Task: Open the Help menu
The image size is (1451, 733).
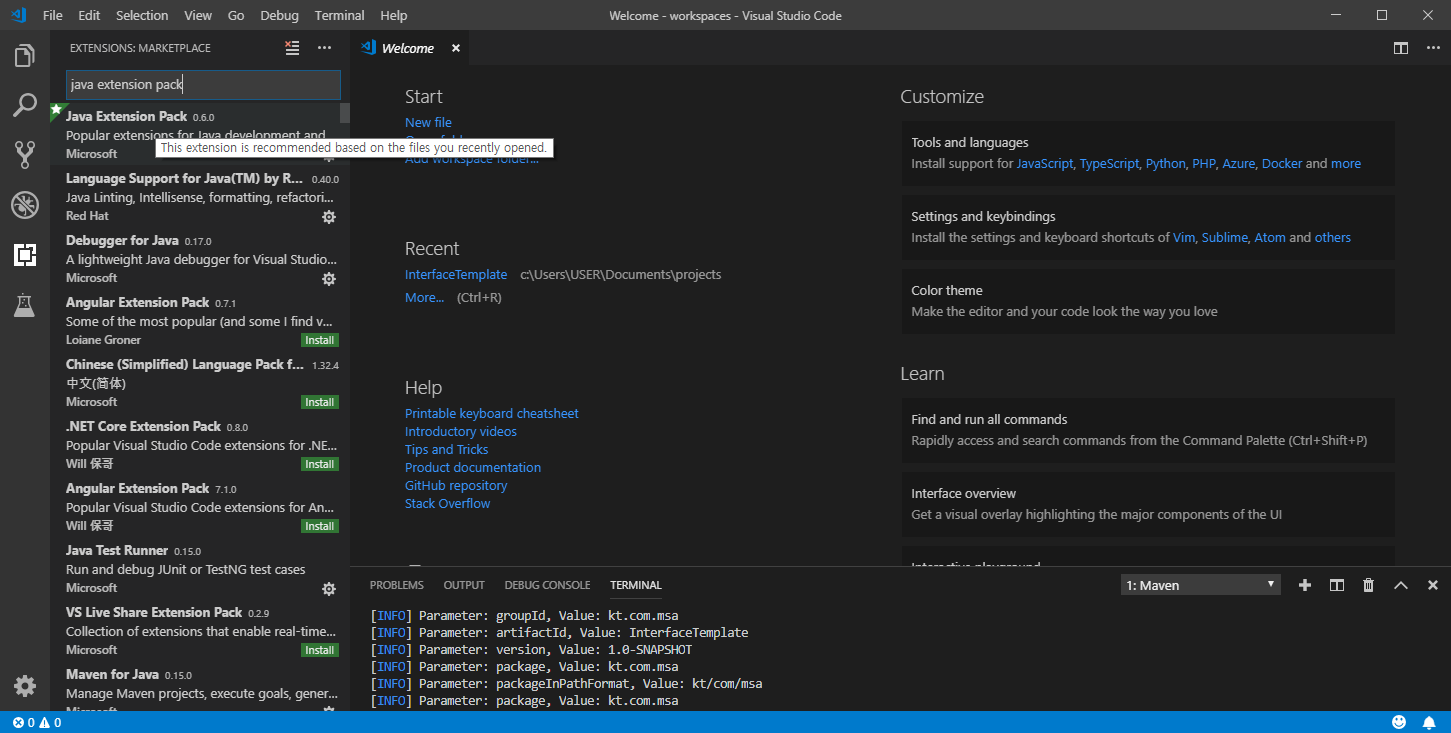Action: 394,15
